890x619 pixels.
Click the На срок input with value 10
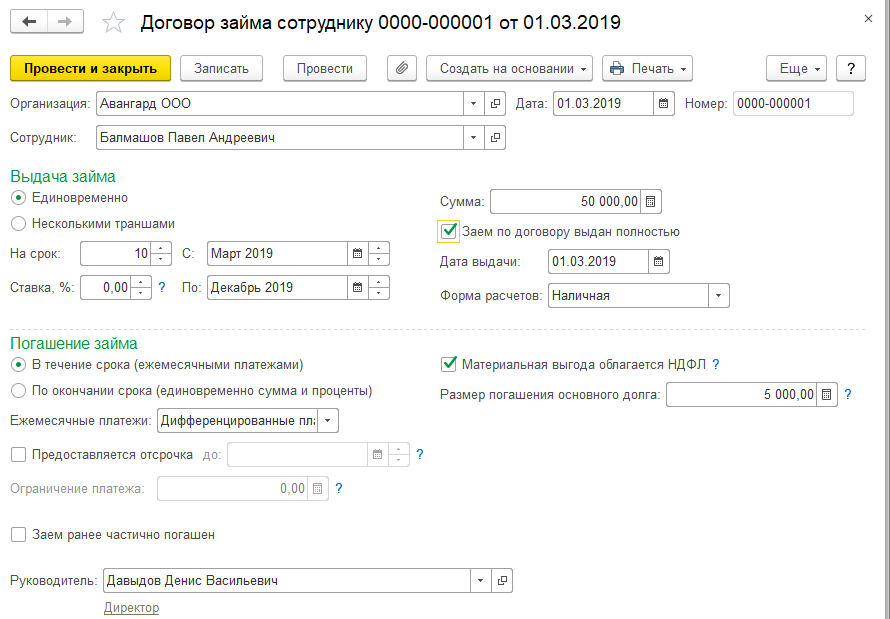116,254
